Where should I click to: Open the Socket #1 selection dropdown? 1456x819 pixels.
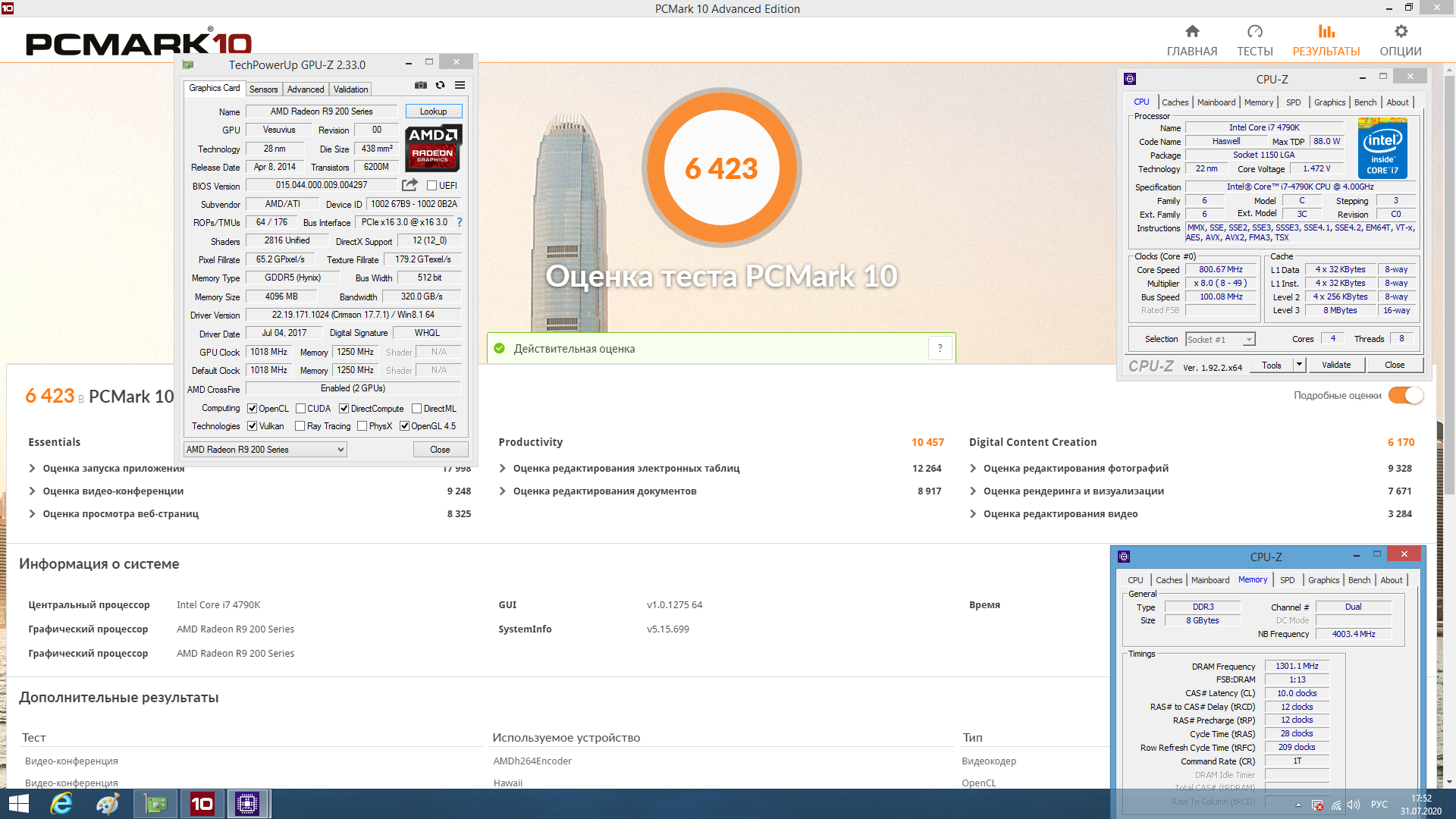(x=1220, y=339)
